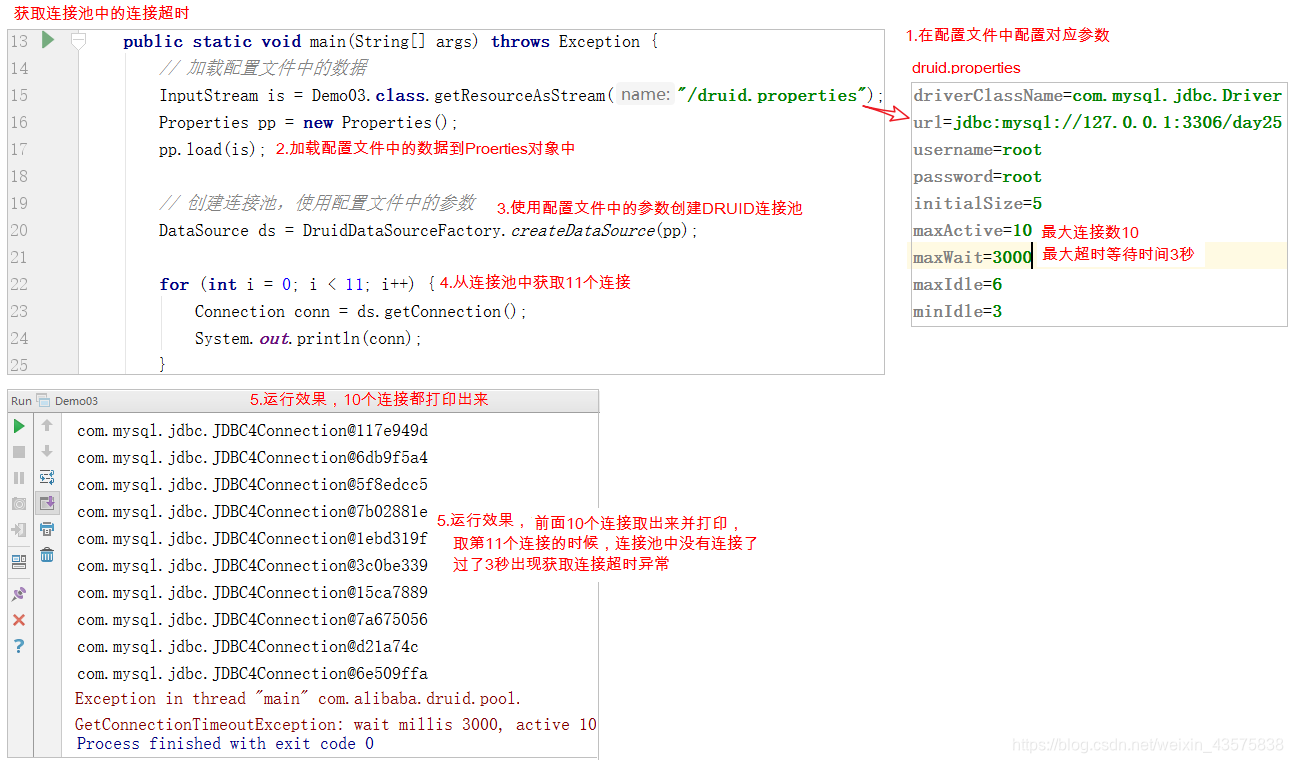Image resolution: width=1293 pixels, height=763 pixels.
Task: Click the green run gutter arrow at line 13
Action: click(x=48, y=40)
